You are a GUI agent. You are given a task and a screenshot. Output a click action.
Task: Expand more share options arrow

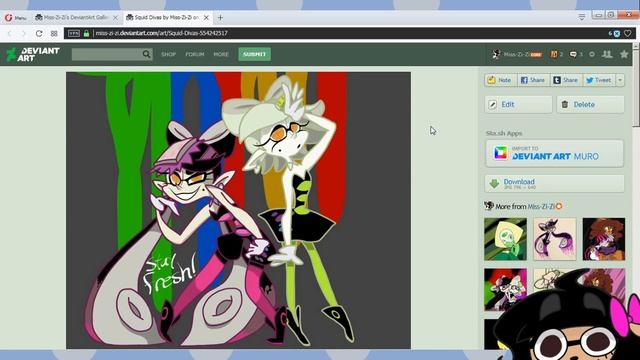tap(620, 80)
